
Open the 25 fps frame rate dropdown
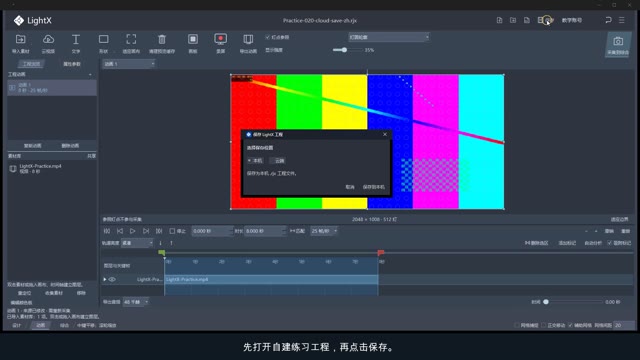(324, 231)
